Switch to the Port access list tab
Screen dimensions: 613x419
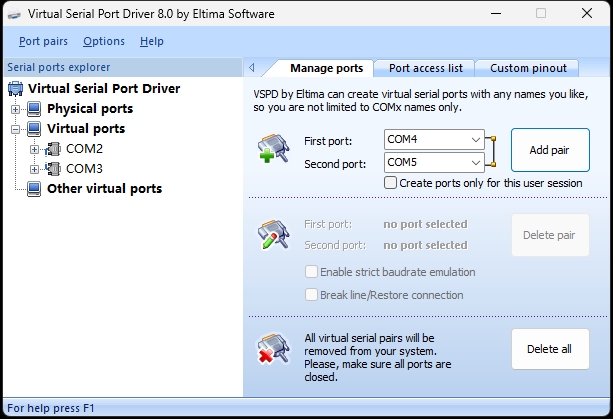tap(426, 68)
